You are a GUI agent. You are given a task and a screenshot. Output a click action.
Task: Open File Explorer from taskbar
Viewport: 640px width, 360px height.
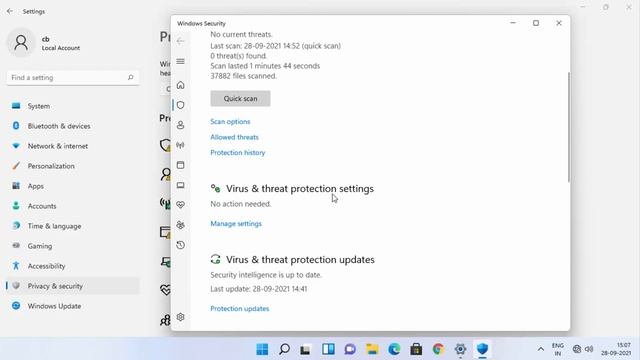point(372,349)
